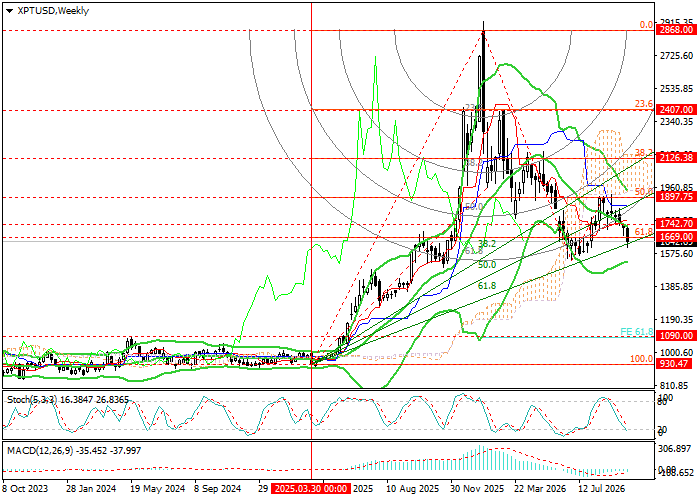
Task: Select the cyan FE 61.8 expansion label
Action: [637, 332]
